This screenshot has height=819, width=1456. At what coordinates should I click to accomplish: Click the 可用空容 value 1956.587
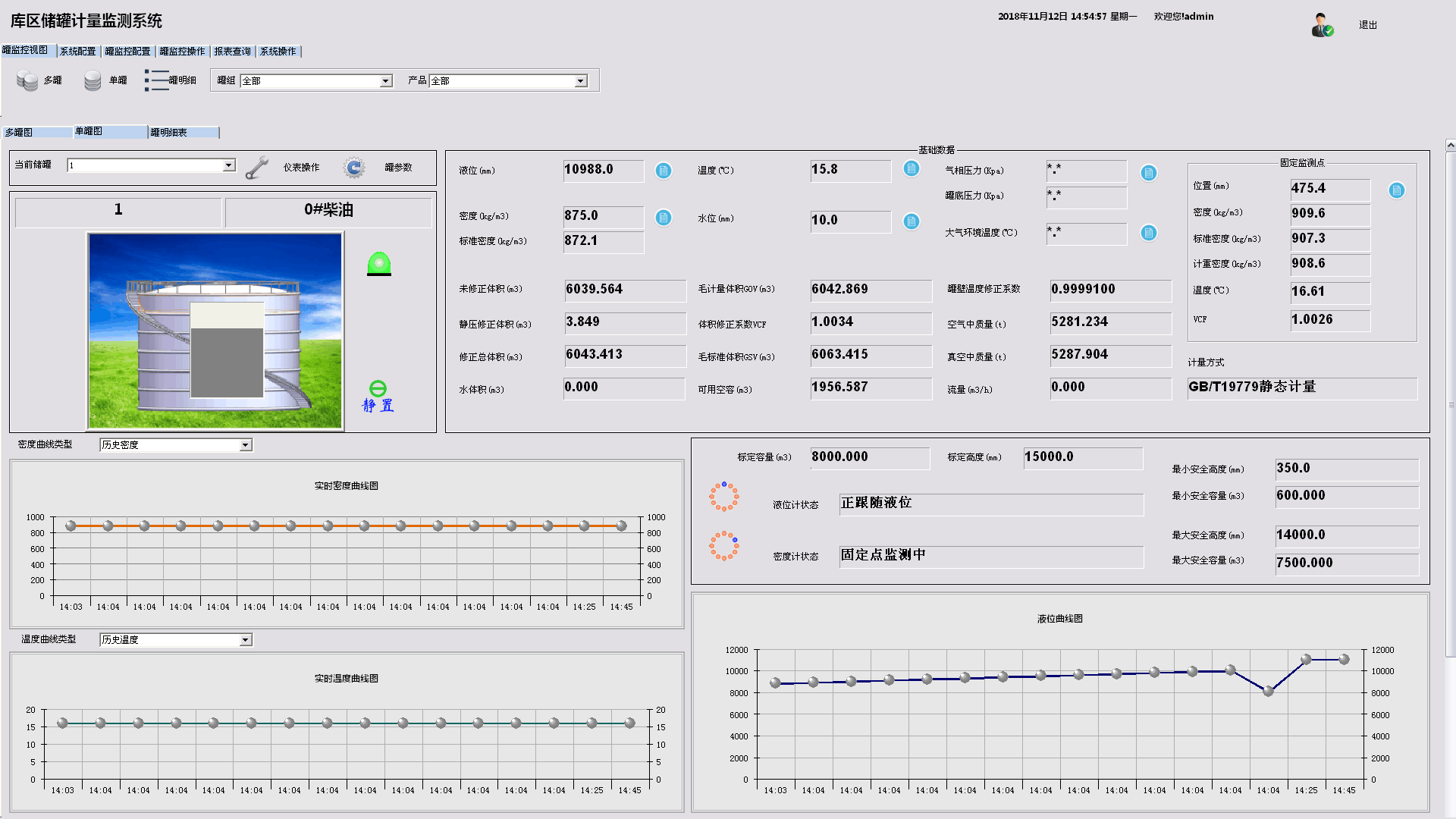[871, 388]
